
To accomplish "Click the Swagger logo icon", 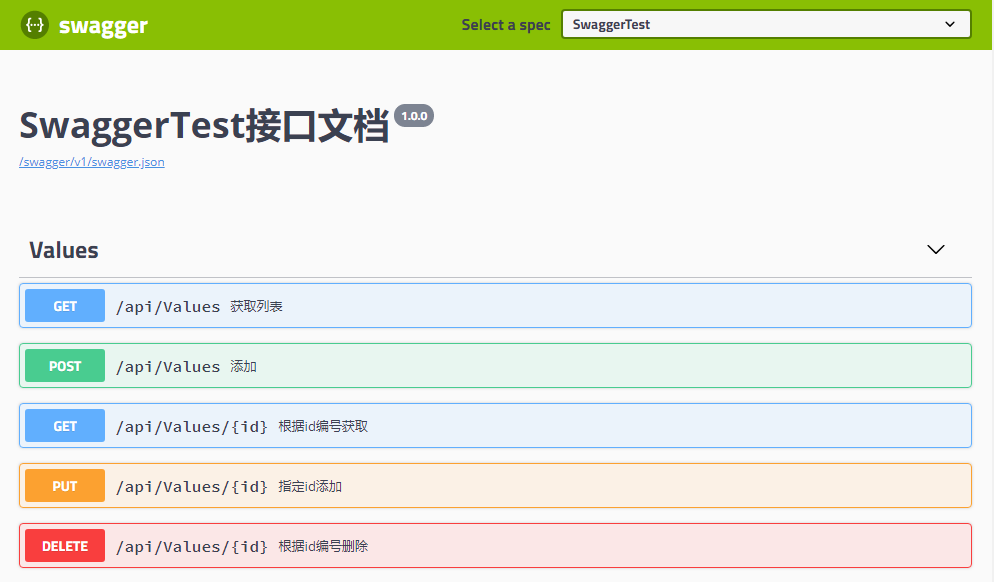I will 36,25.
